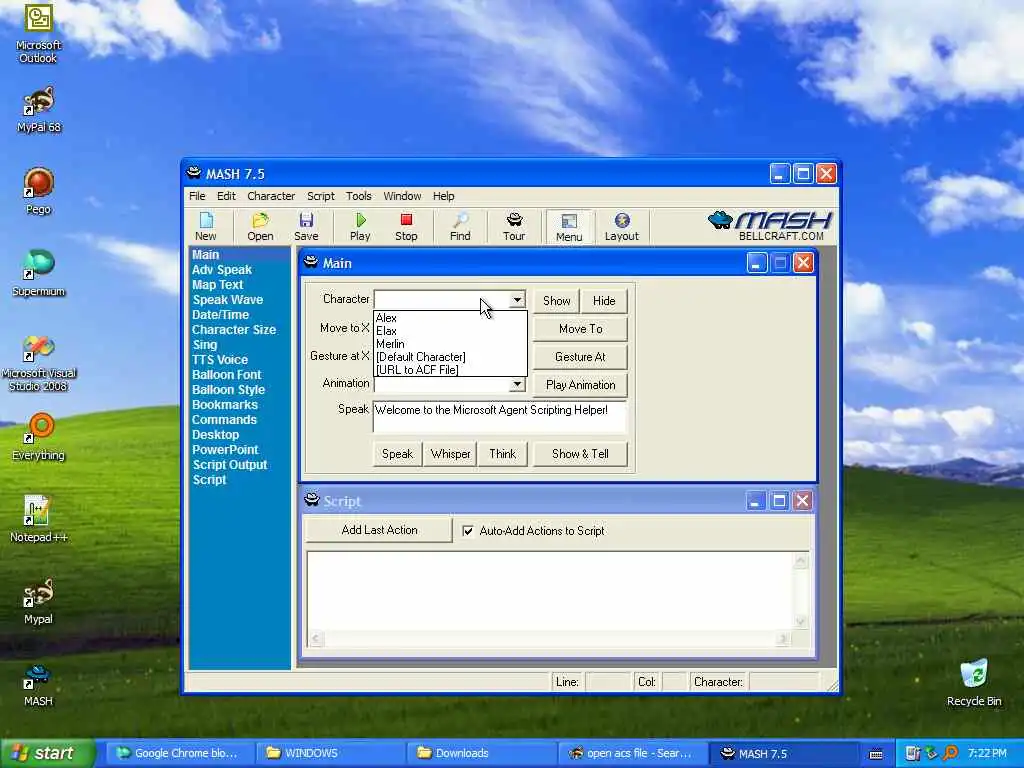Open the Window menu

coord(402,196)
